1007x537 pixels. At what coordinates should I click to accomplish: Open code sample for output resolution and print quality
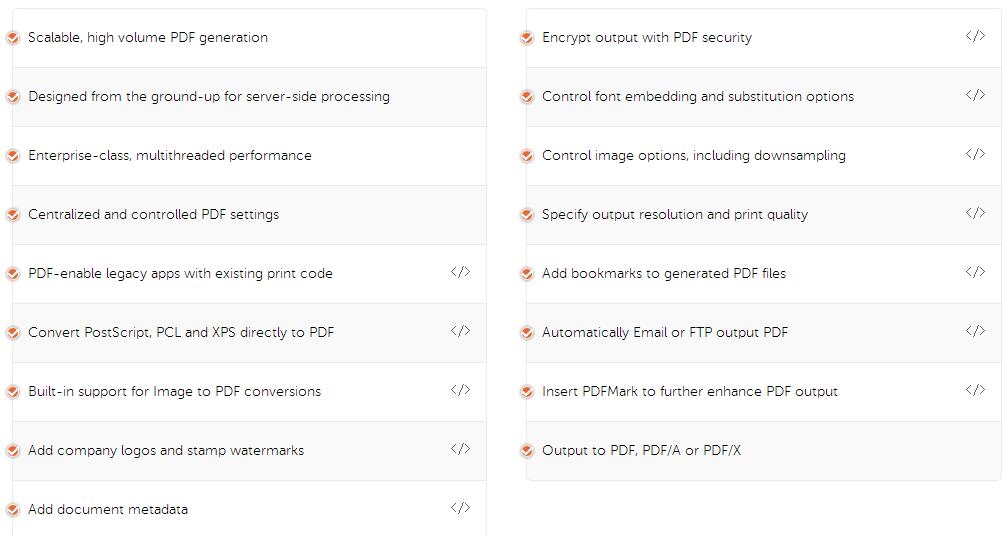click(976, 213)
